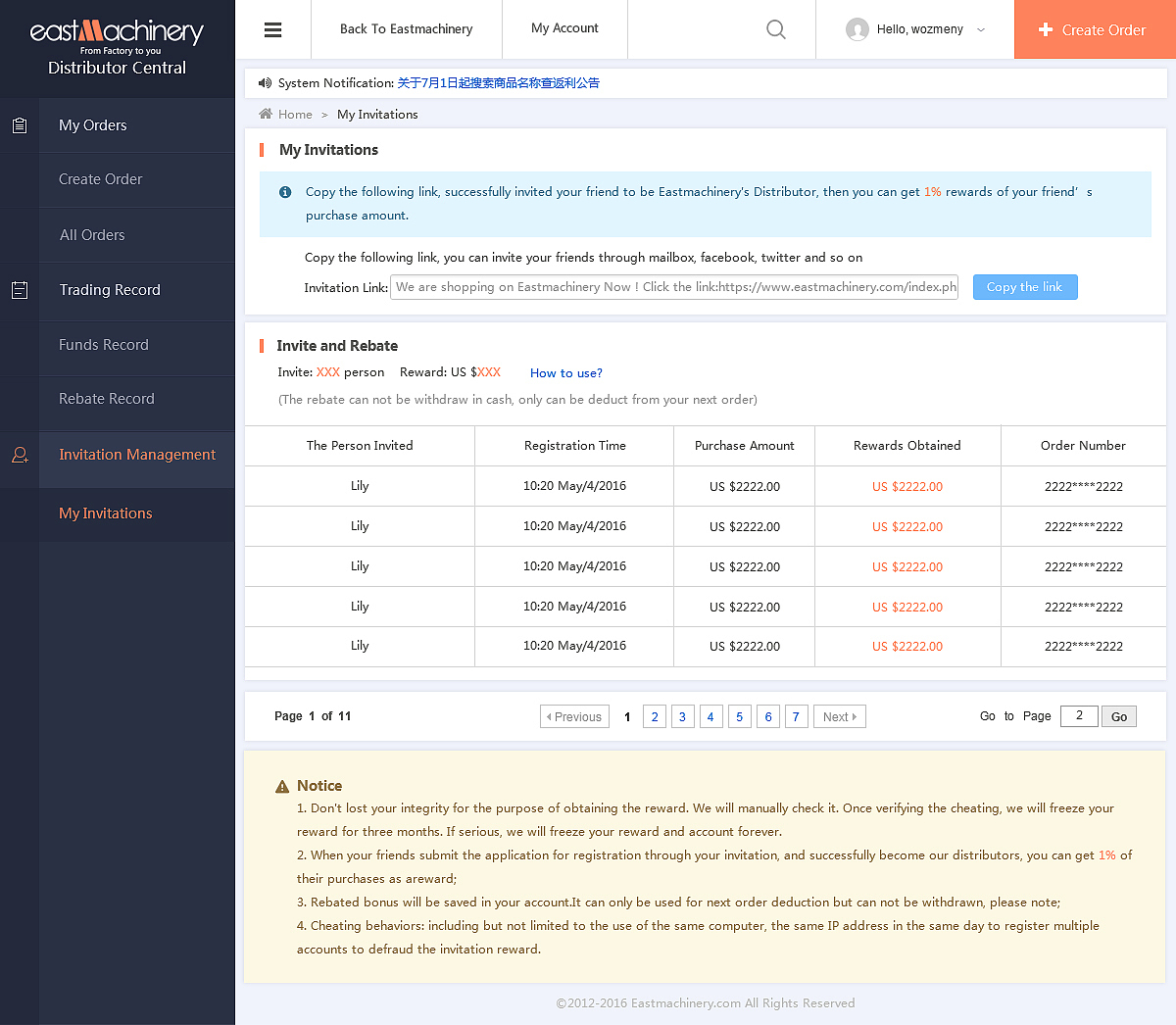The height and width of the screenshot is (1025, 1176).
Task: Click the Invitation Management person icon
Action: (x=20, y=455)
